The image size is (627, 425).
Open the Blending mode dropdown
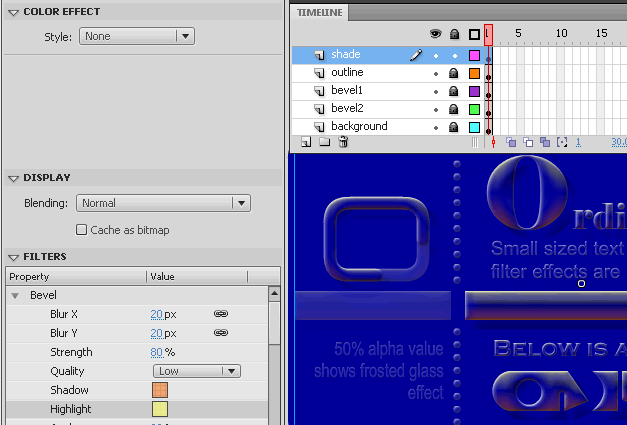pos(163,203)
